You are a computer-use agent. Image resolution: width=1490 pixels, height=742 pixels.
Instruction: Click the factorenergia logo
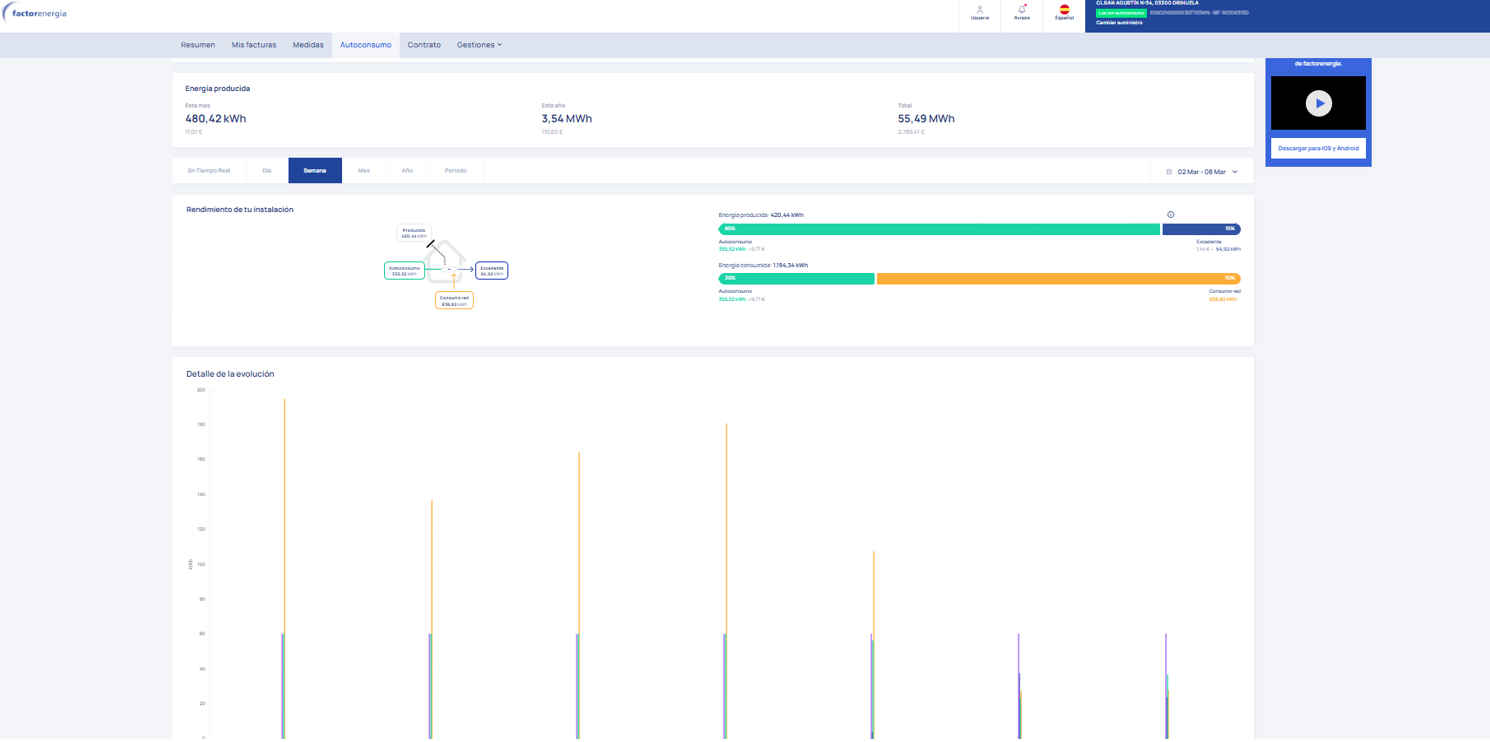pos(36,14)
